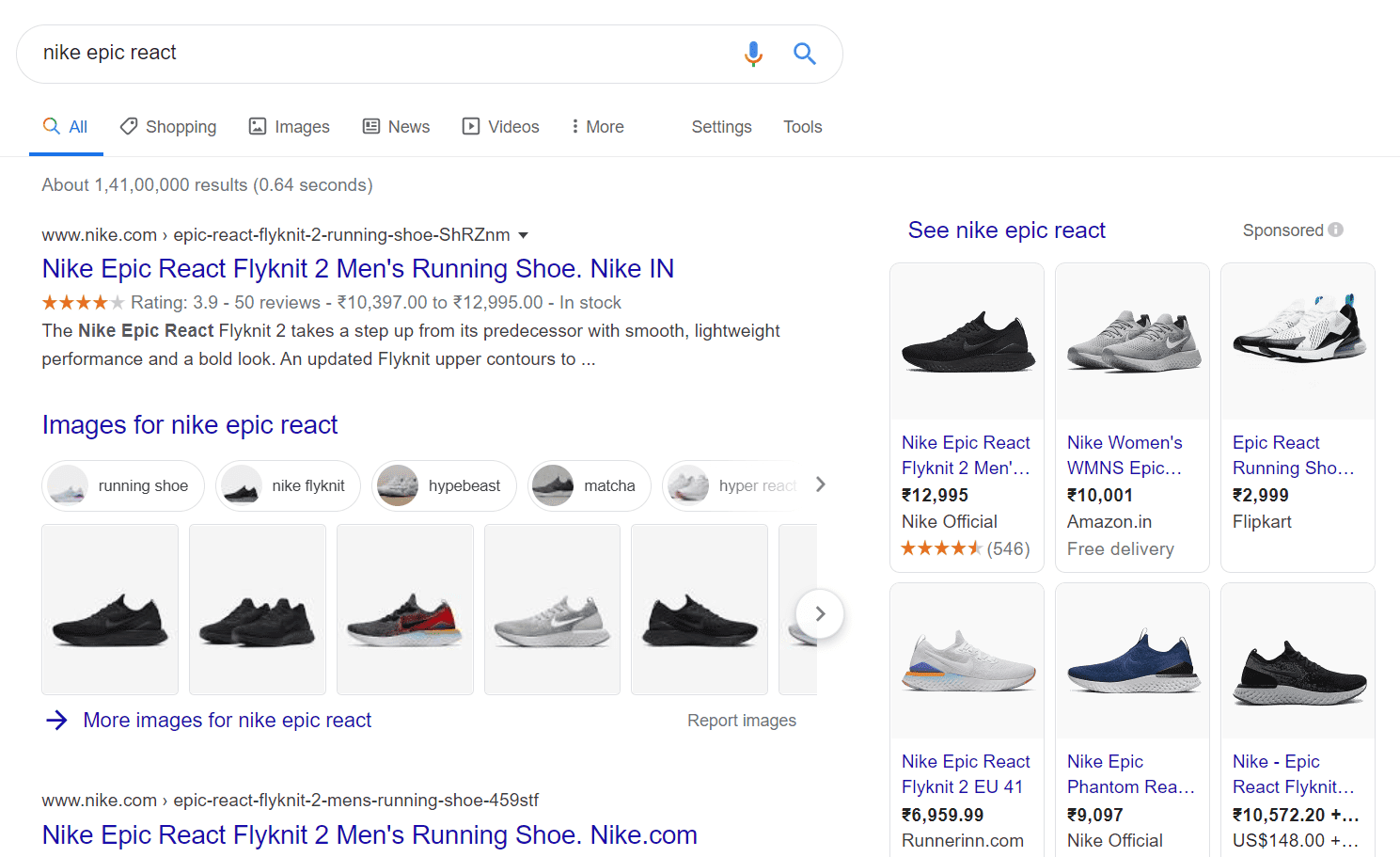Switch to the Shopping tab
The height and width of the screenshot is (857, 1400).
168,127
